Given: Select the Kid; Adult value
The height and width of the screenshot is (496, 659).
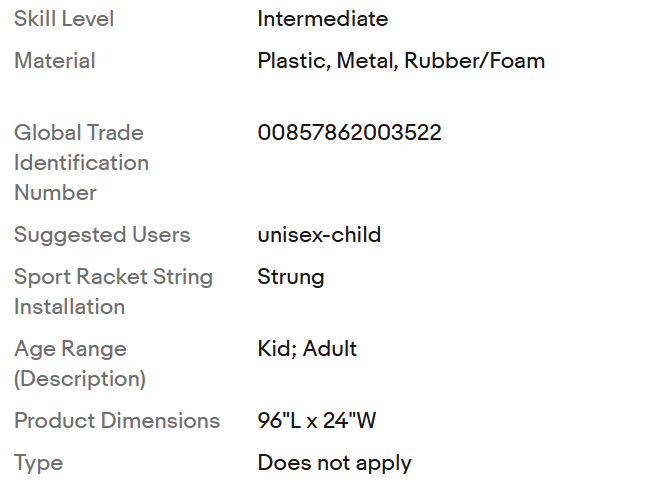Looking at the screenshot, I should [x=307, y=349].
